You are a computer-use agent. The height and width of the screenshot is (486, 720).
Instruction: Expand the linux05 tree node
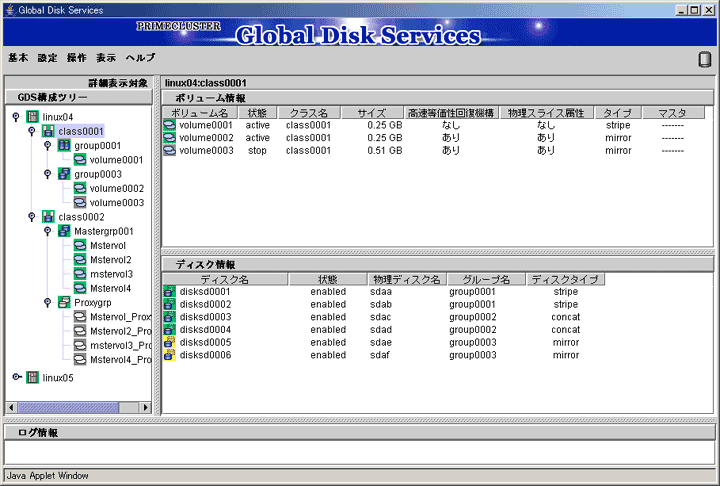(x=17, y=377)
